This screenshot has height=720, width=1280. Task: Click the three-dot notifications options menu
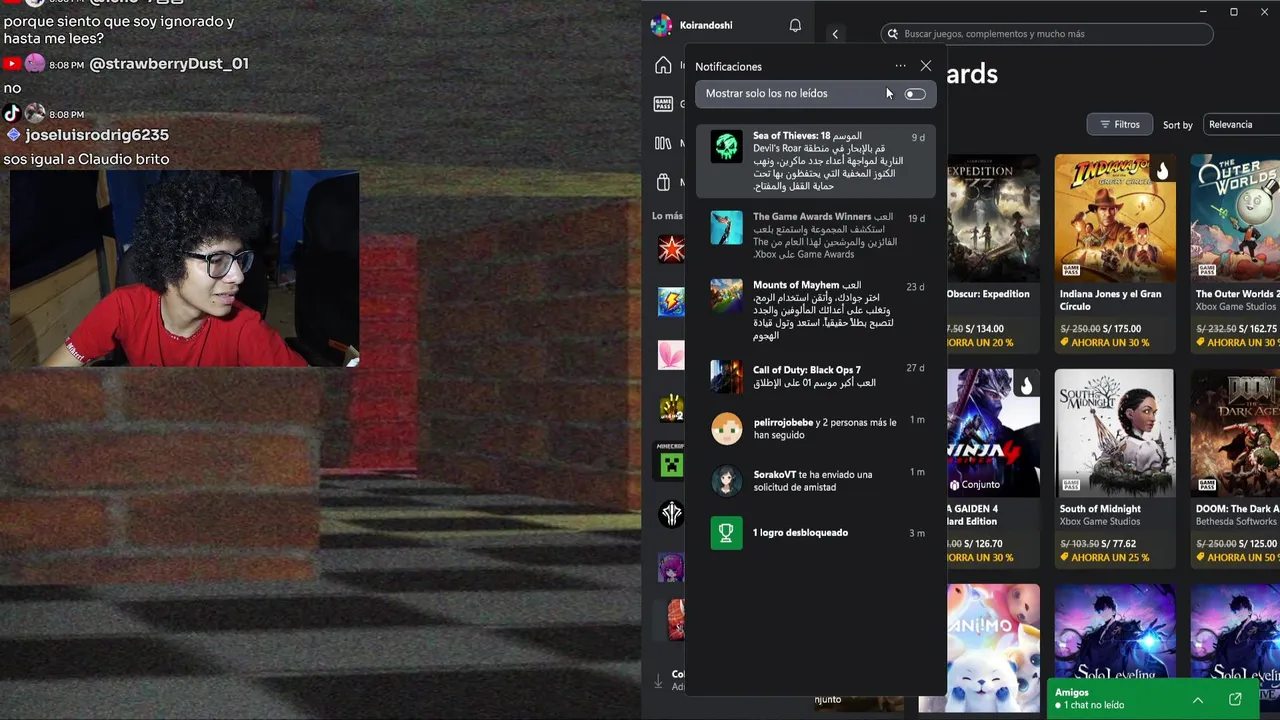pos(900,66)
